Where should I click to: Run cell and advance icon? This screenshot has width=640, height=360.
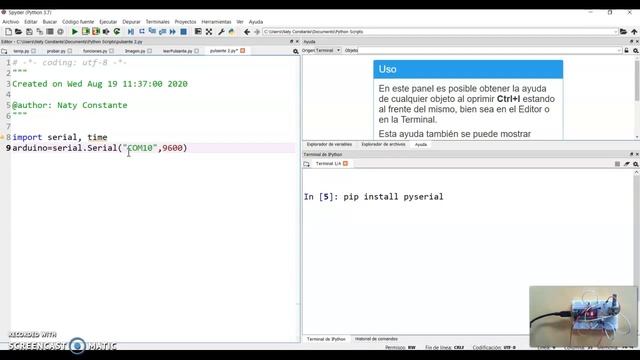[x=96, y=31]
